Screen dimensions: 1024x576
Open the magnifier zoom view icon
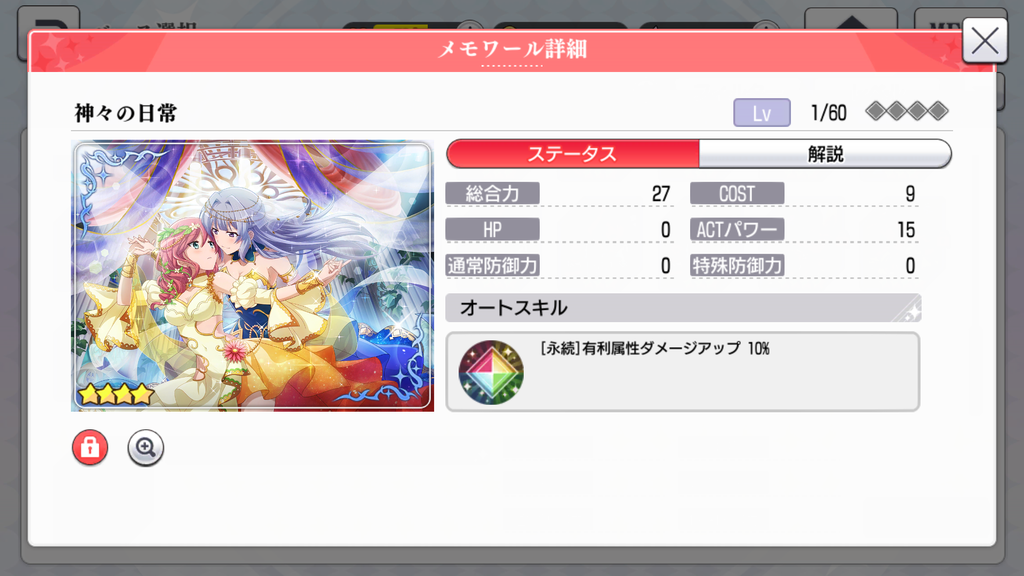[x=145, y=447]
